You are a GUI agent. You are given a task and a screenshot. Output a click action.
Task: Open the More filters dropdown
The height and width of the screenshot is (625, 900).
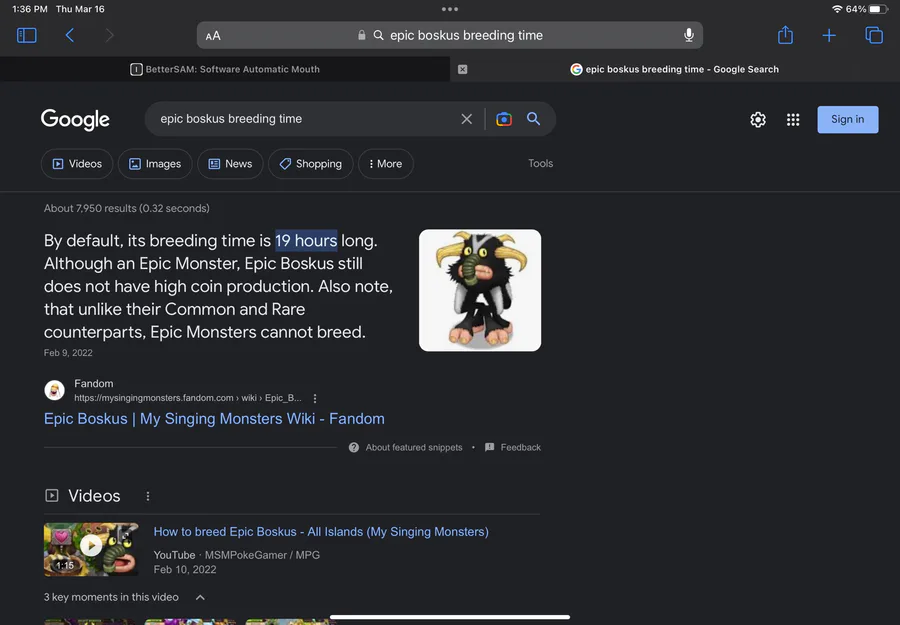click(386, 164)
